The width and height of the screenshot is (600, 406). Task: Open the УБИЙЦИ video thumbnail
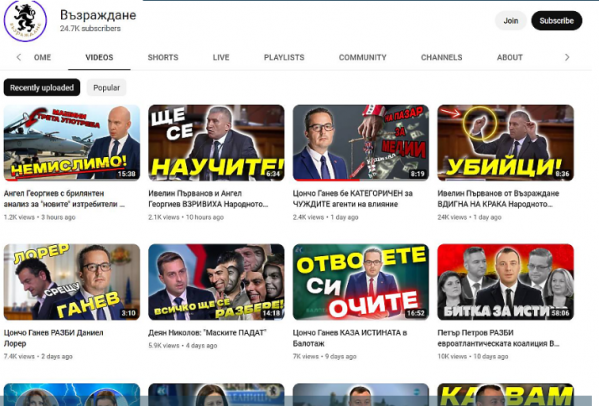(x=505, y=142)
